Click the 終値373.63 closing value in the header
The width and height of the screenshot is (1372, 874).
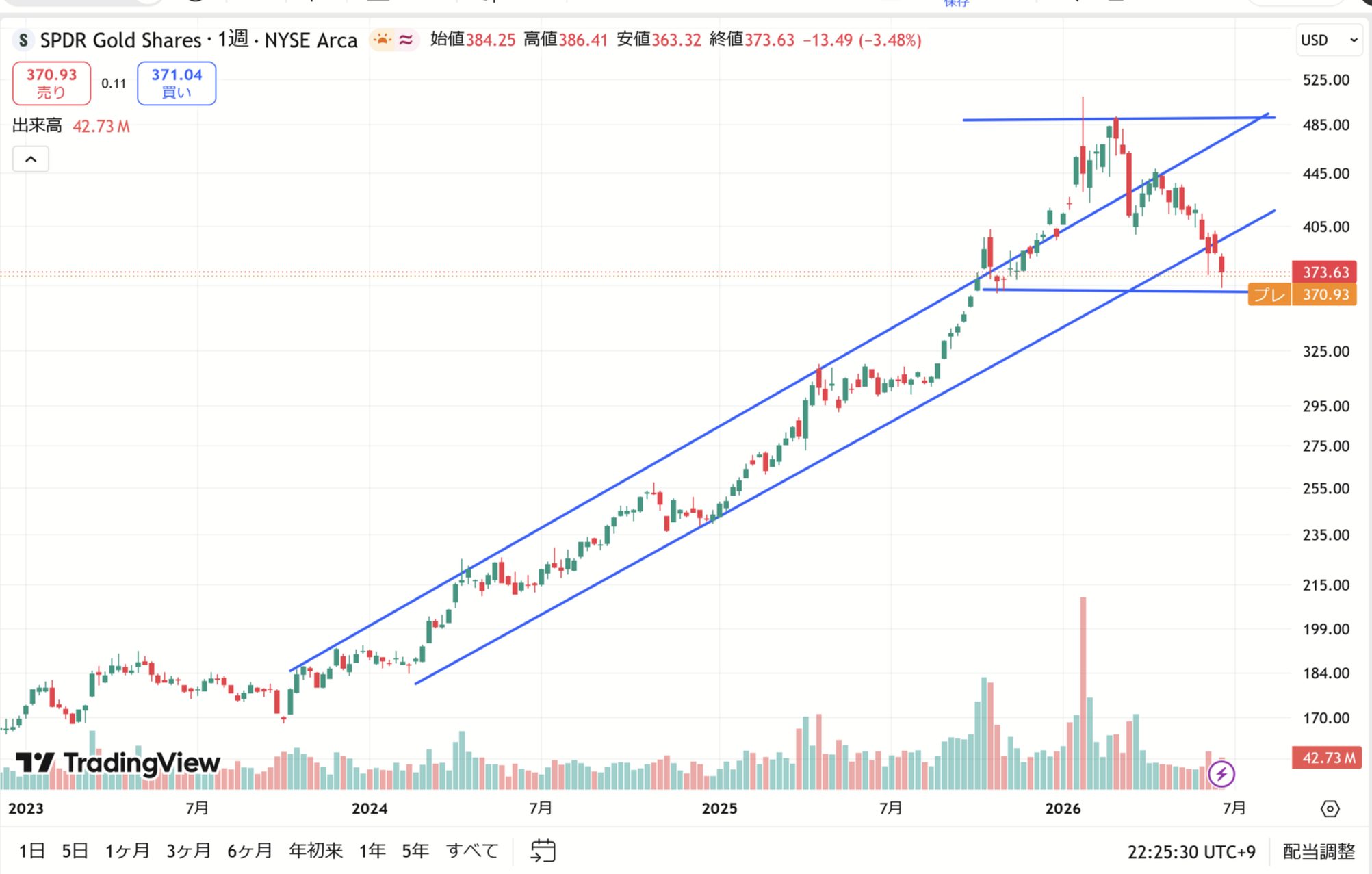[x=751, y=40]
